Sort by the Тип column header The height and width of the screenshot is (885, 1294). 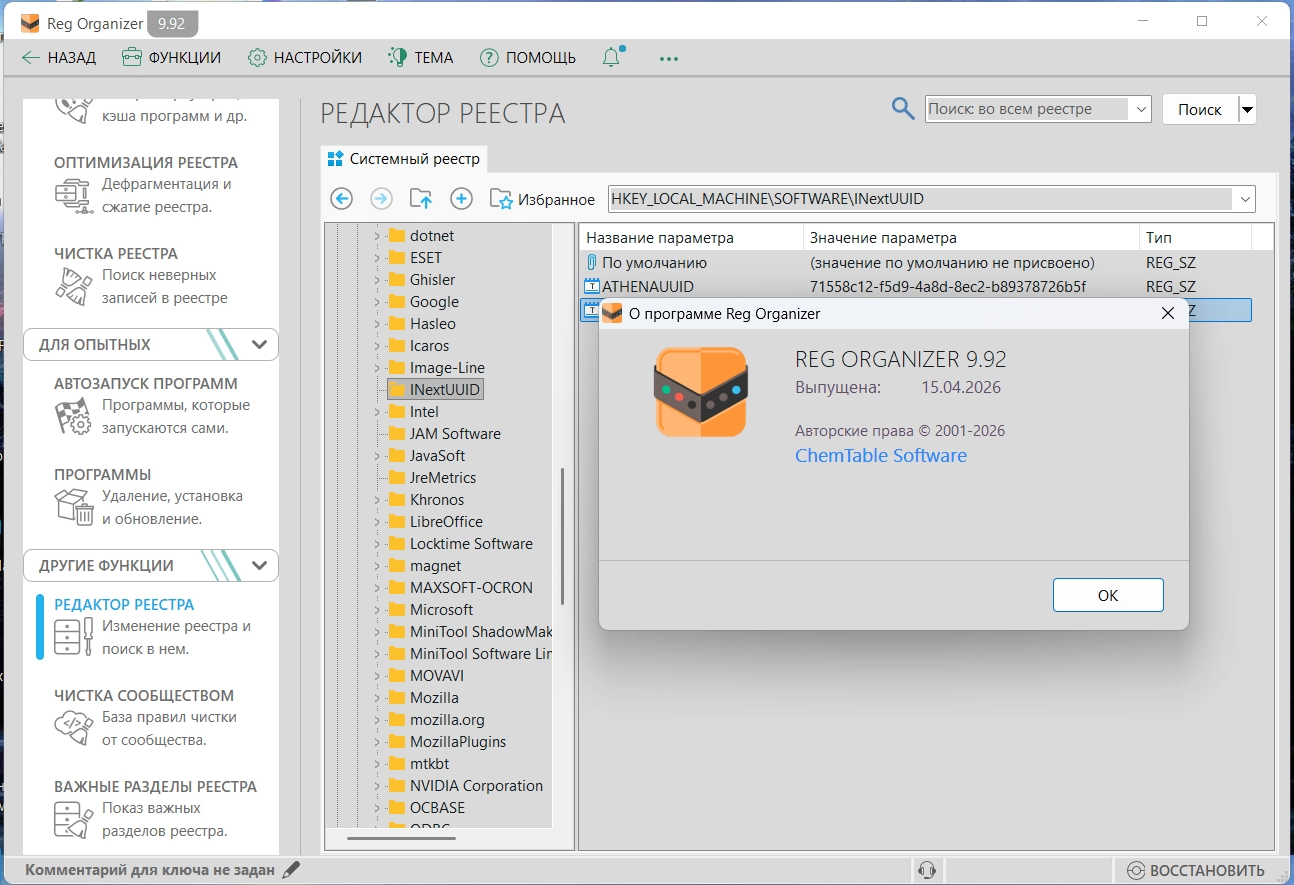[1195, 238]
